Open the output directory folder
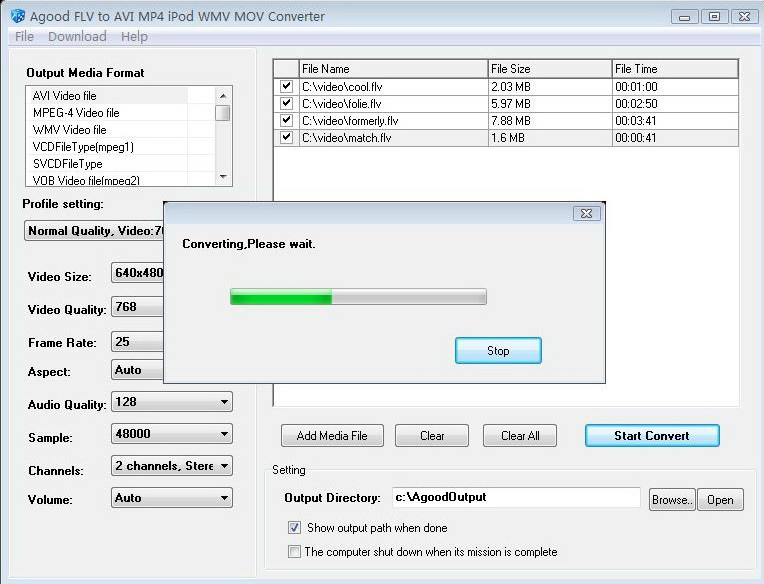 (x=720, y=500)
